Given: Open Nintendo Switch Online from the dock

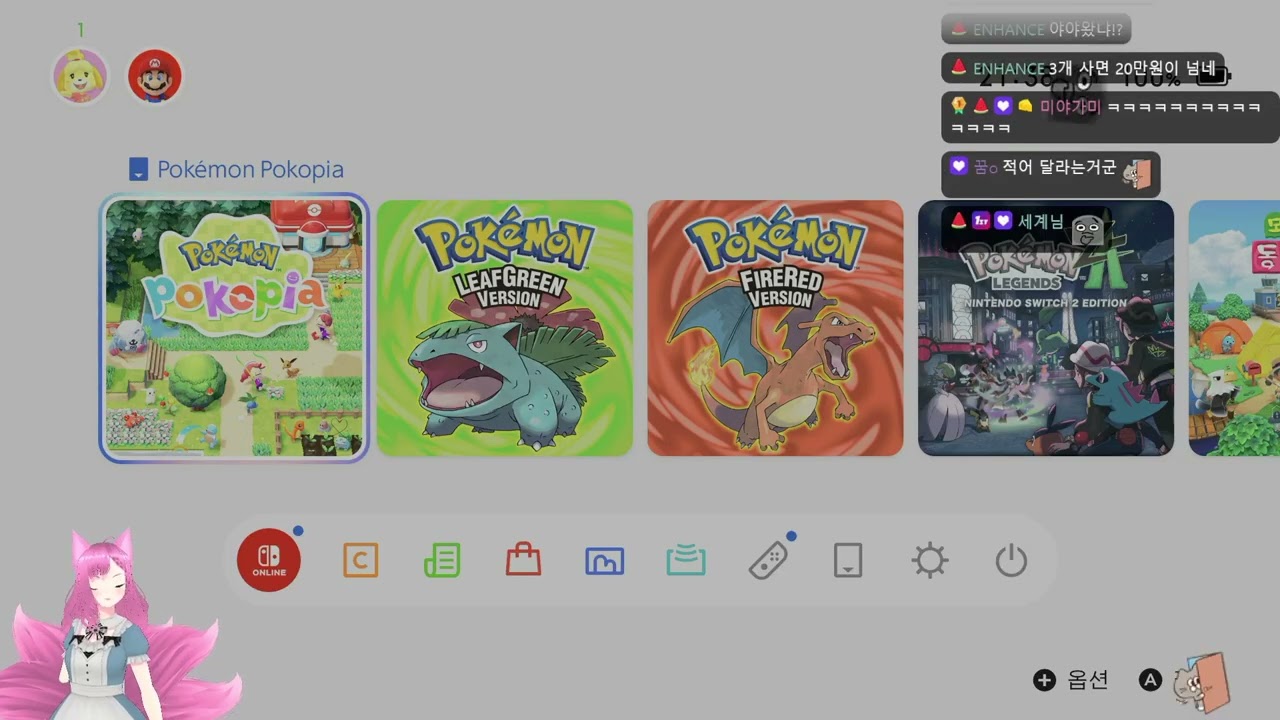Looking at the screenshot, I should (269, 561).
